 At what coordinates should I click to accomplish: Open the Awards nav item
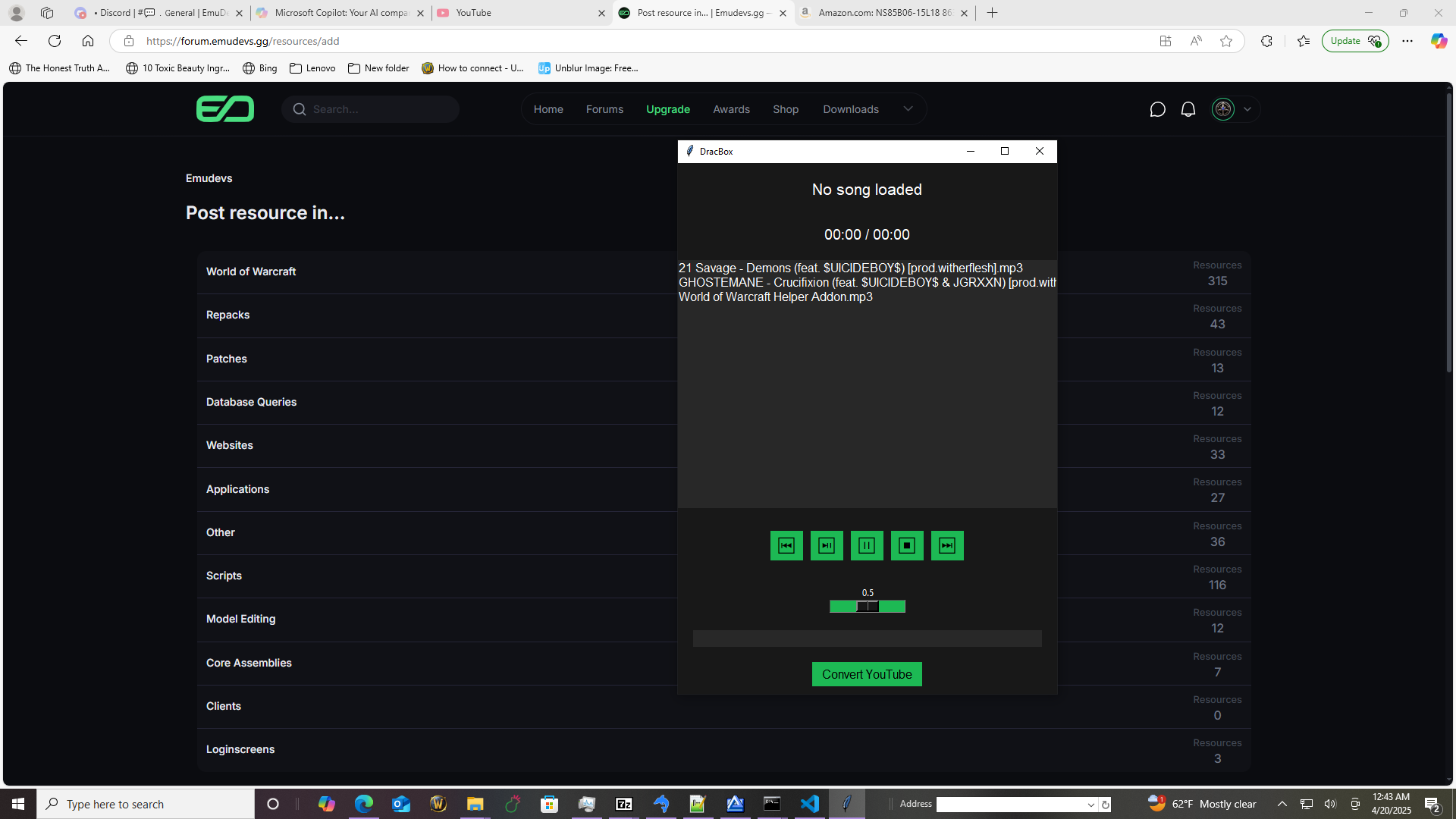[731, 109]
